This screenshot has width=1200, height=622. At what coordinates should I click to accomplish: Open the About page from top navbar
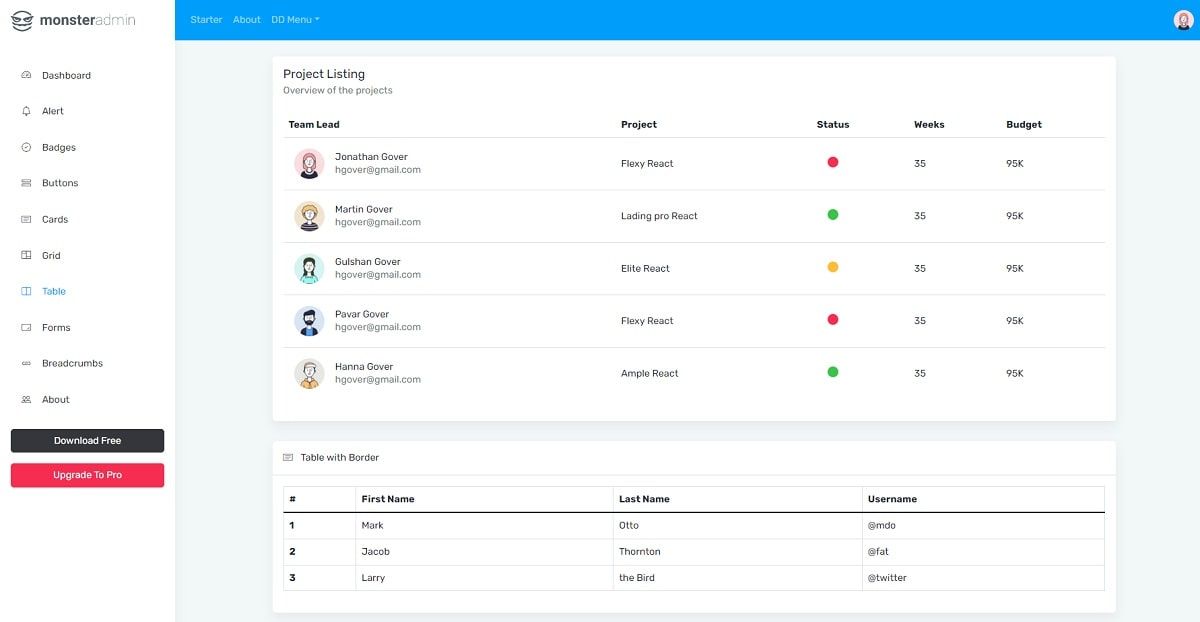click(x=246, y=19)
